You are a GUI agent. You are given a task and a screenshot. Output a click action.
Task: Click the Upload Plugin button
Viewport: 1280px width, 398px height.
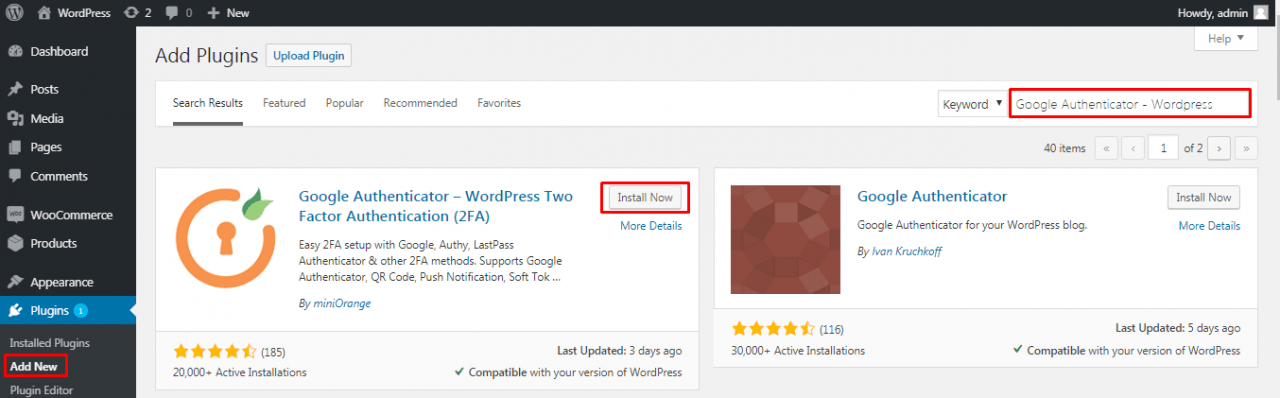[308, 56]
